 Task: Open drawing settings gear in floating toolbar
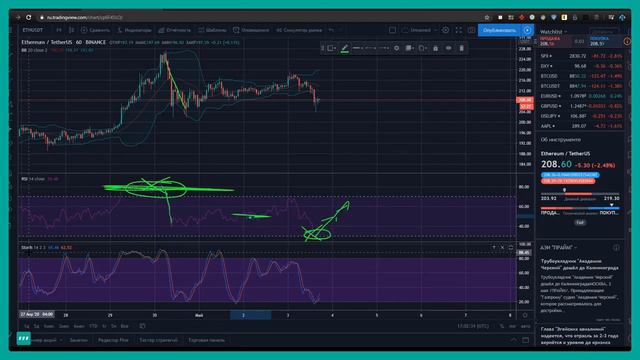[x=396, y=48]
